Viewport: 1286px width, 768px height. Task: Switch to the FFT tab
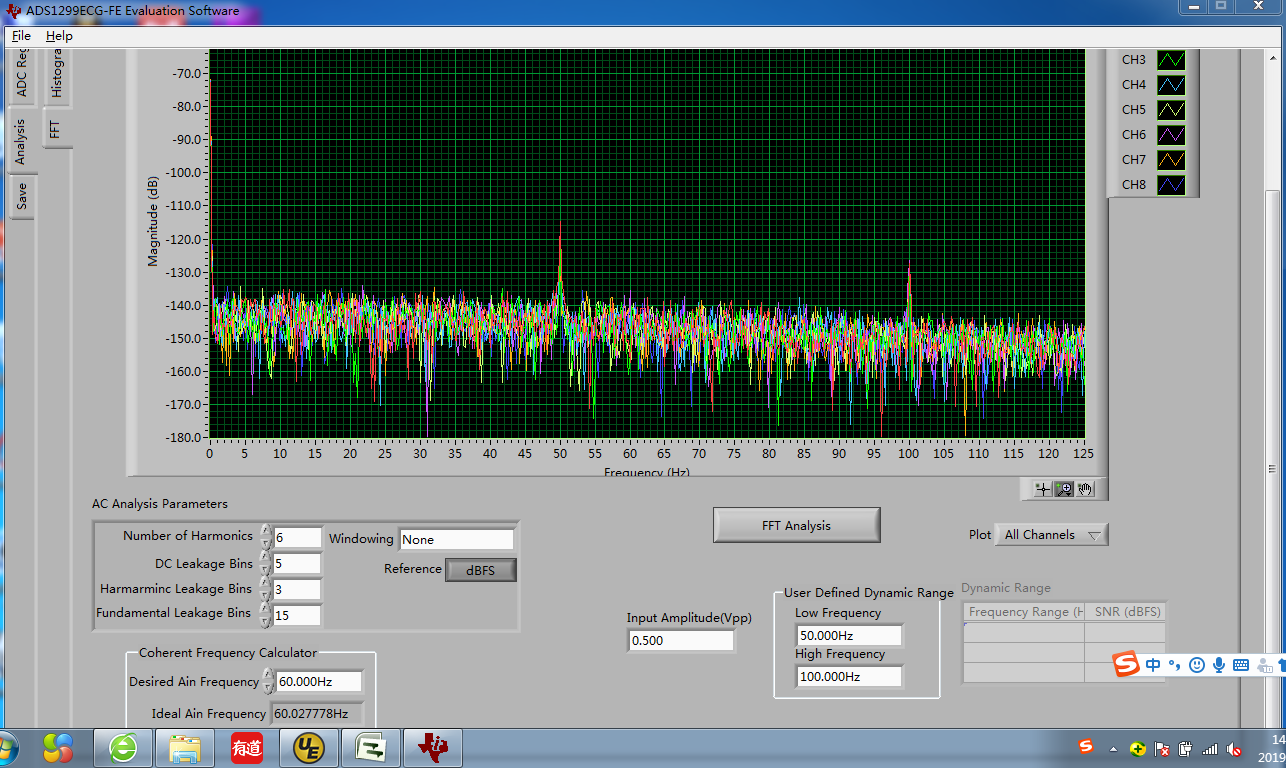coord(57,128)
